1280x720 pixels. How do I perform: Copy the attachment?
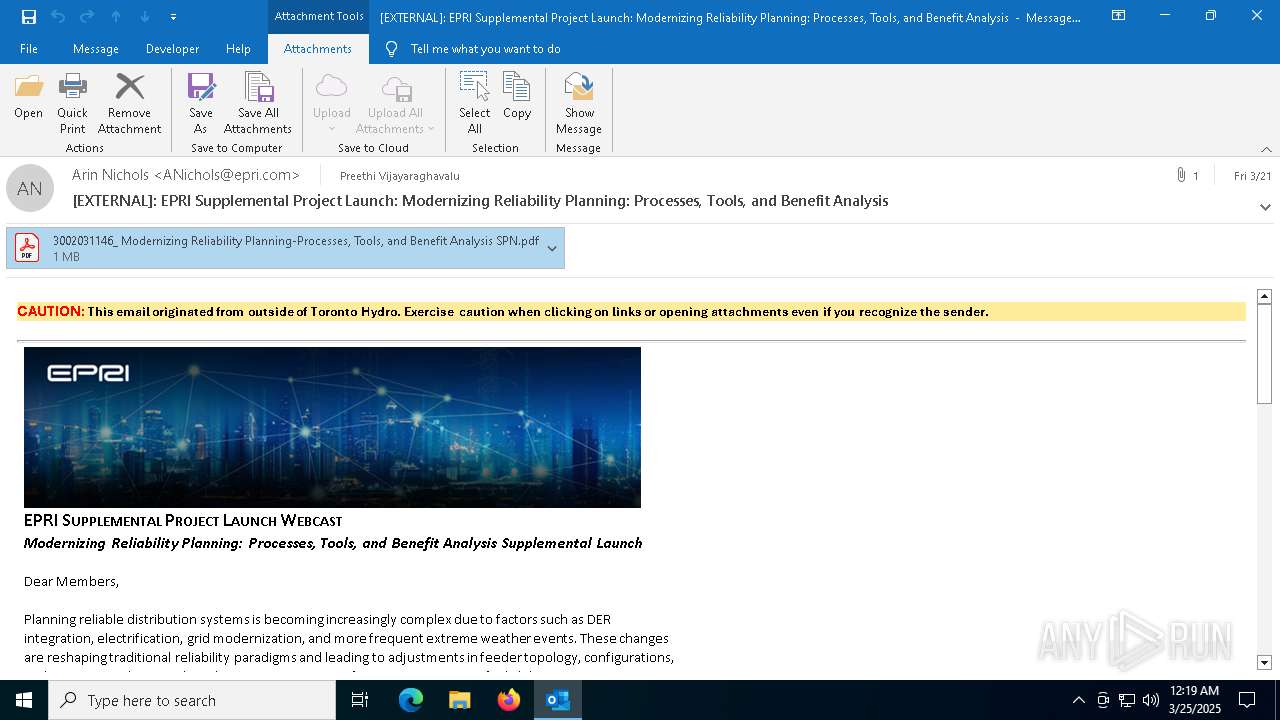click(x=517, y=97)
